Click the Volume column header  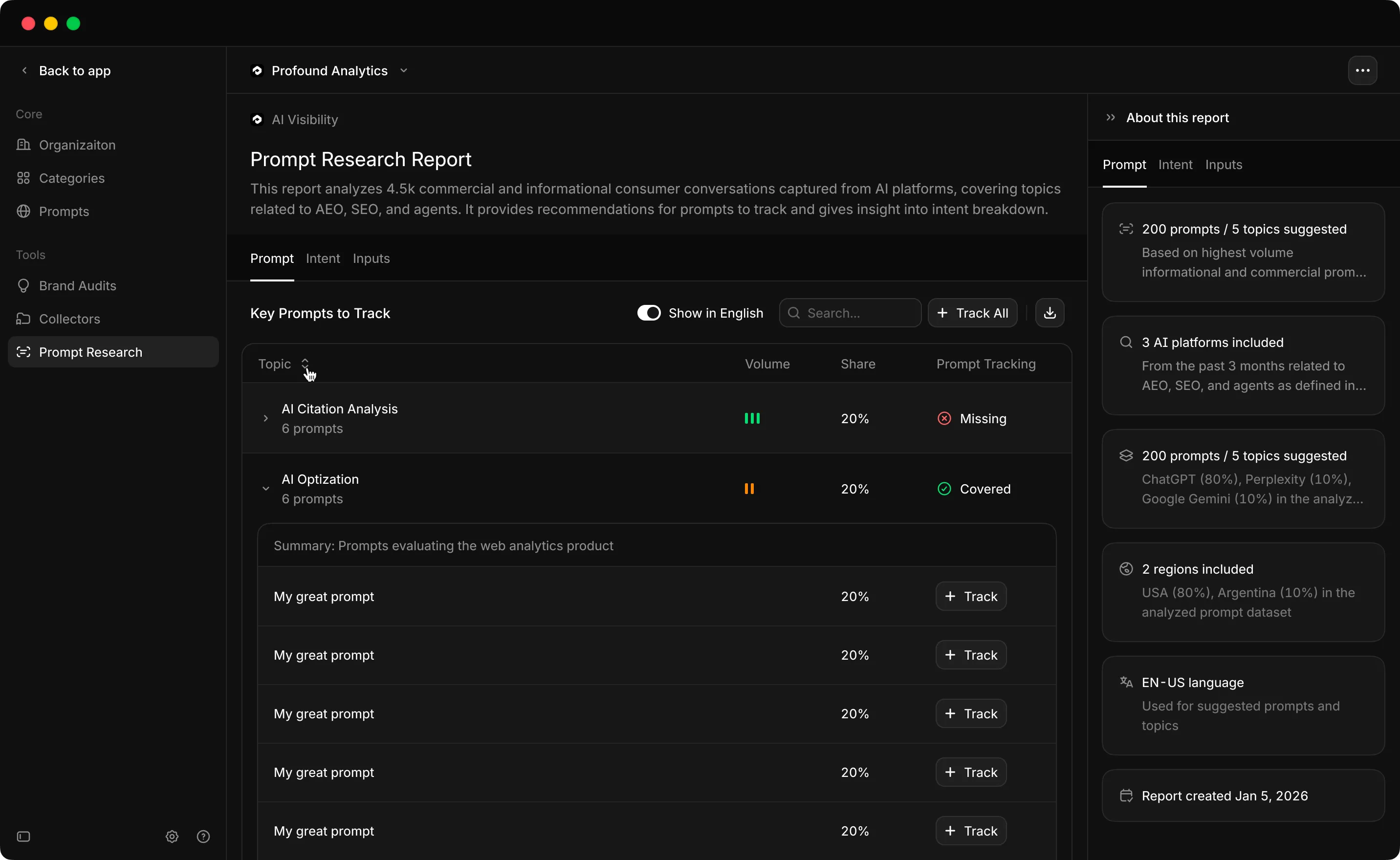pyautogui.click(x=767, y=364)
